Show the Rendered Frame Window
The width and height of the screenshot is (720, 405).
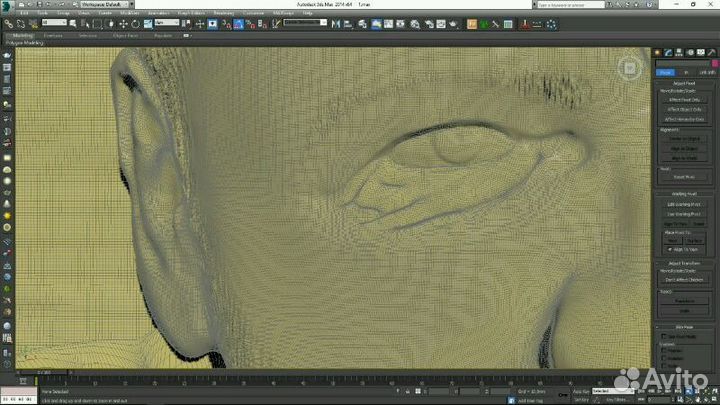pyautogui.click(x=441, y=24)
